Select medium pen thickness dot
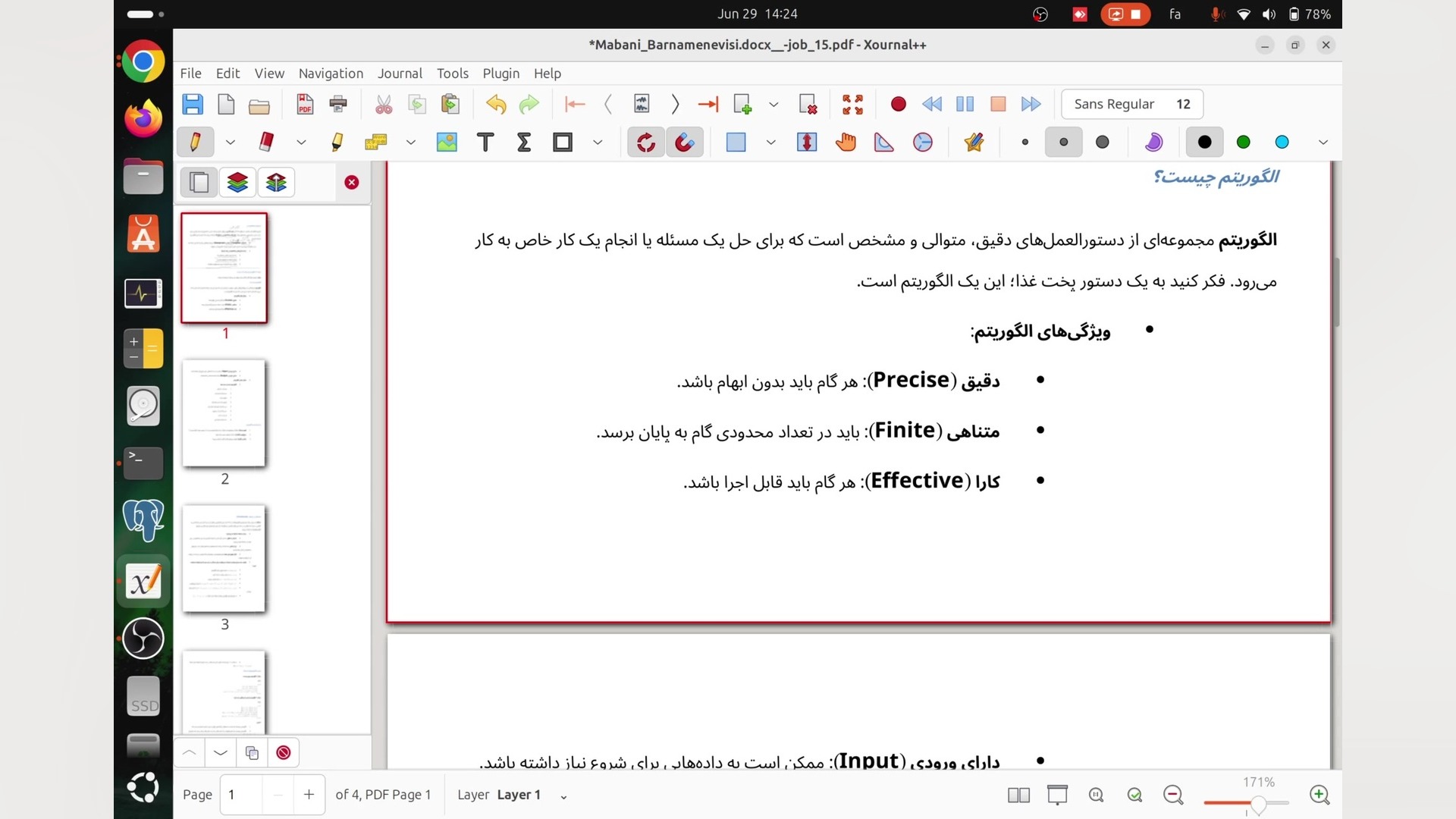Screen dimensions: 1456x819 [x=1063, y=142]
